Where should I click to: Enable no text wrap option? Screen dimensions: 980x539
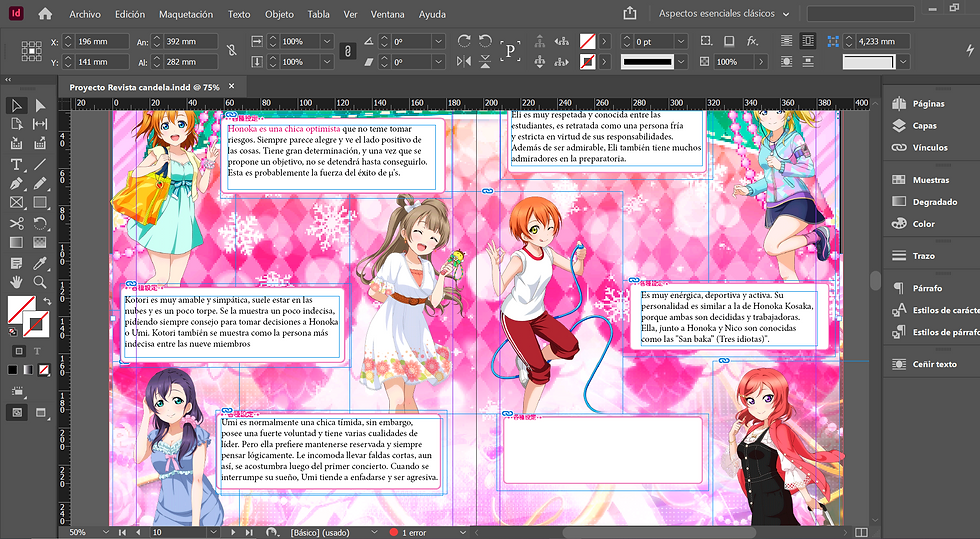point(787,41)
